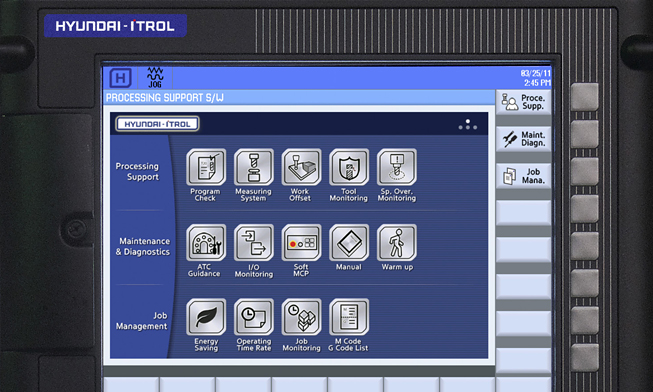Show the M Code G Code List

pyautogui.click(x=349, y=317)
